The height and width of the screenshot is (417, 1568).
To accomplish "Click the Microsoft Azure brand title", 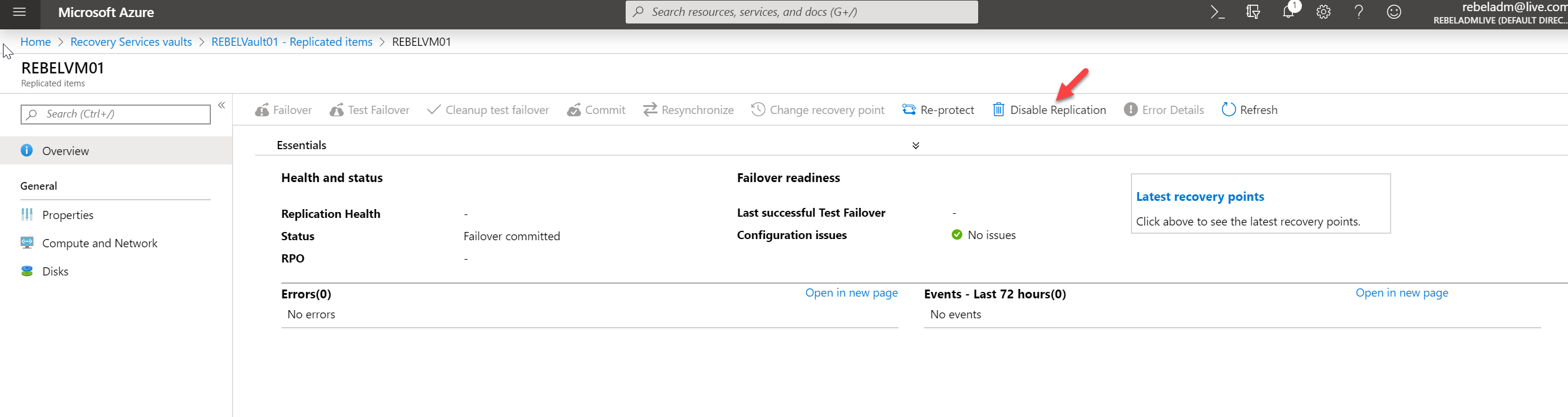I will (106, 12).
